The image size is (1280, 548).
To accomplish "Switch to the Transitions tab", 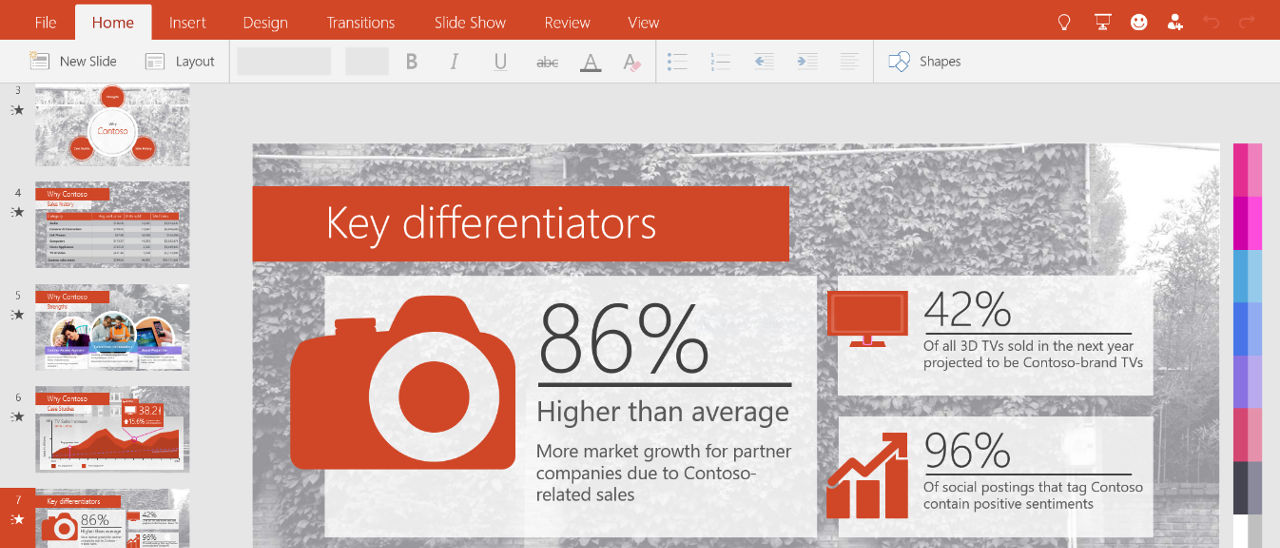I will point(360,22).
